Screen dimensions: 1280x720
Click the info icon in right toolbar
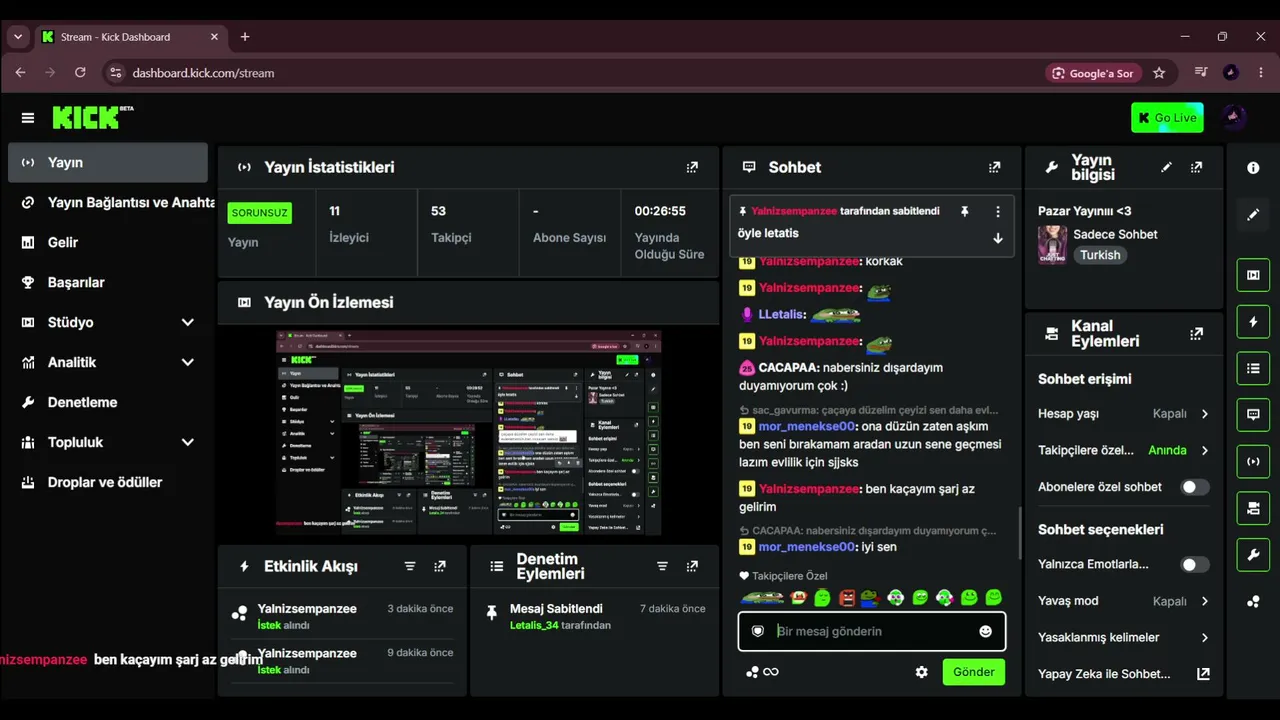[1253, 168]
